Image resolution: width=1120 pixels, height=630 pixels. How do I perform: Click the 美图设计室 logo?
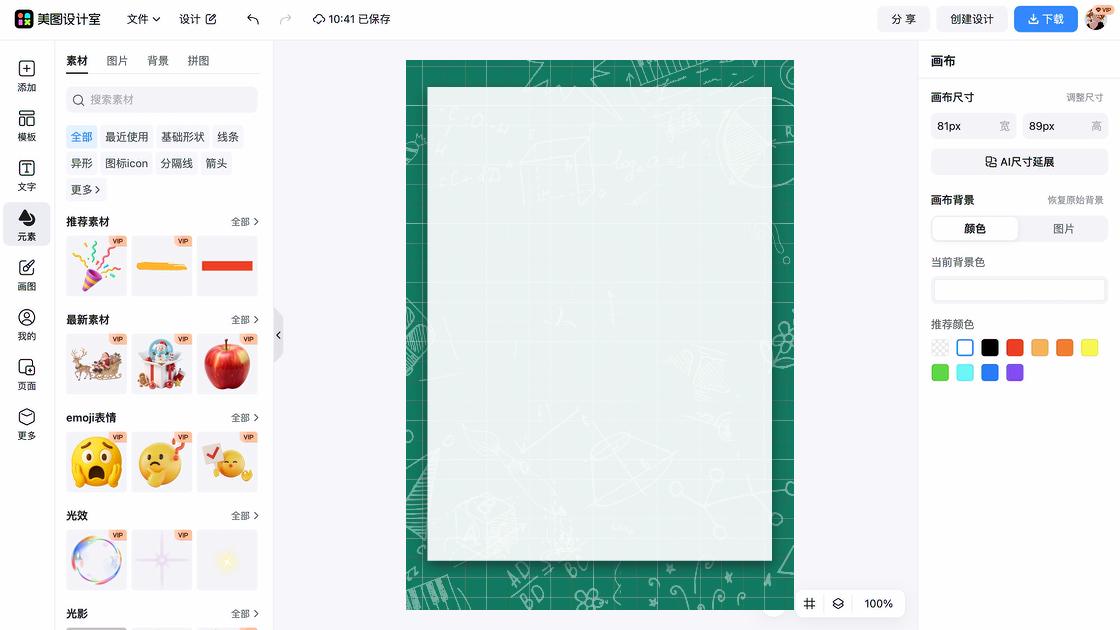click(58, 19)
